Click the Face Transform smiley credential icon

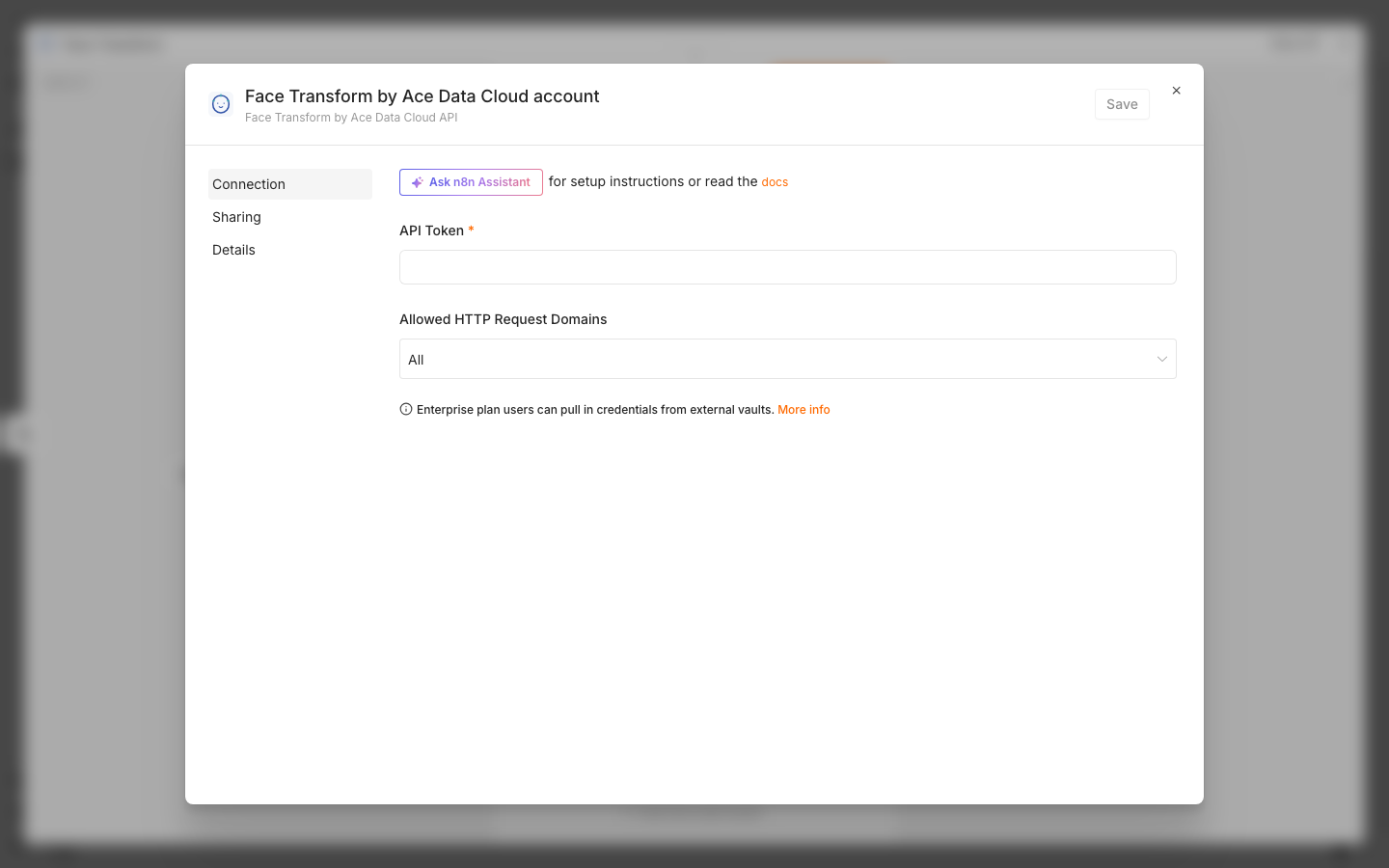click(221, 104)
